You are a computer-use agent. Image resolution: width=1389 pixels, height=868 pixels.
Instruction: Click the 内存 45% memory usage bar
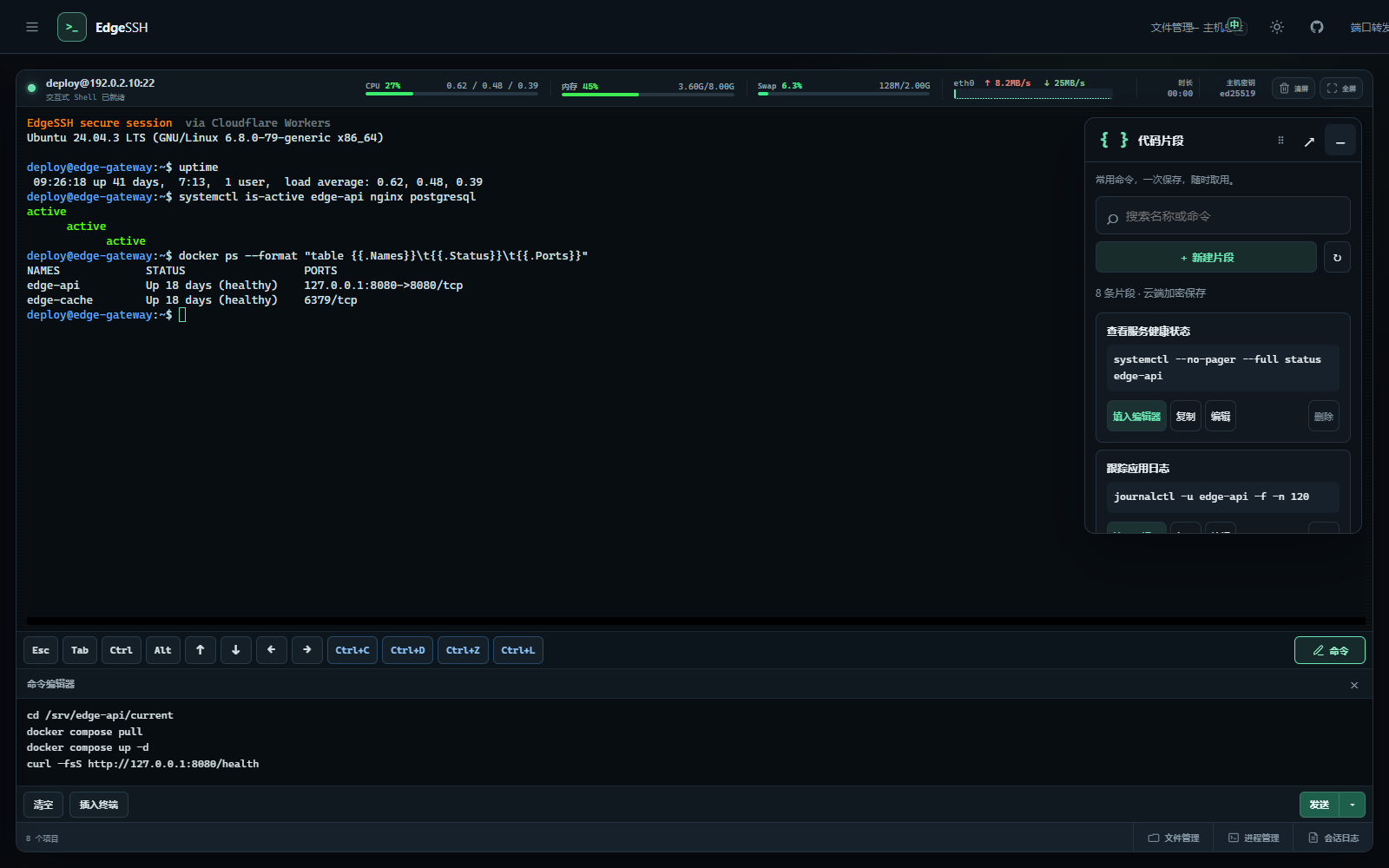pyautogui.click(x=648, y=94)
